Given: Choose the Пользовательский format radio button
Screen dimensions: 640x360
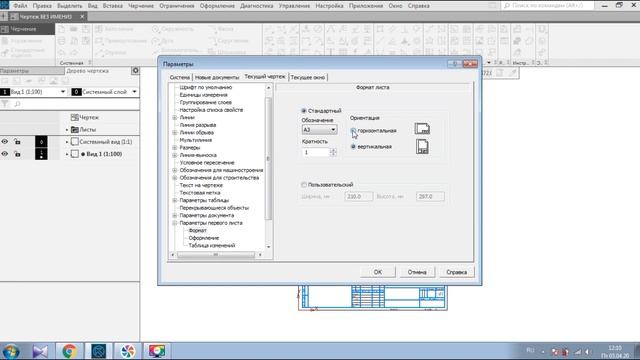Looking at the screenshot, I should pyautogui.click(x=304, y=185).
